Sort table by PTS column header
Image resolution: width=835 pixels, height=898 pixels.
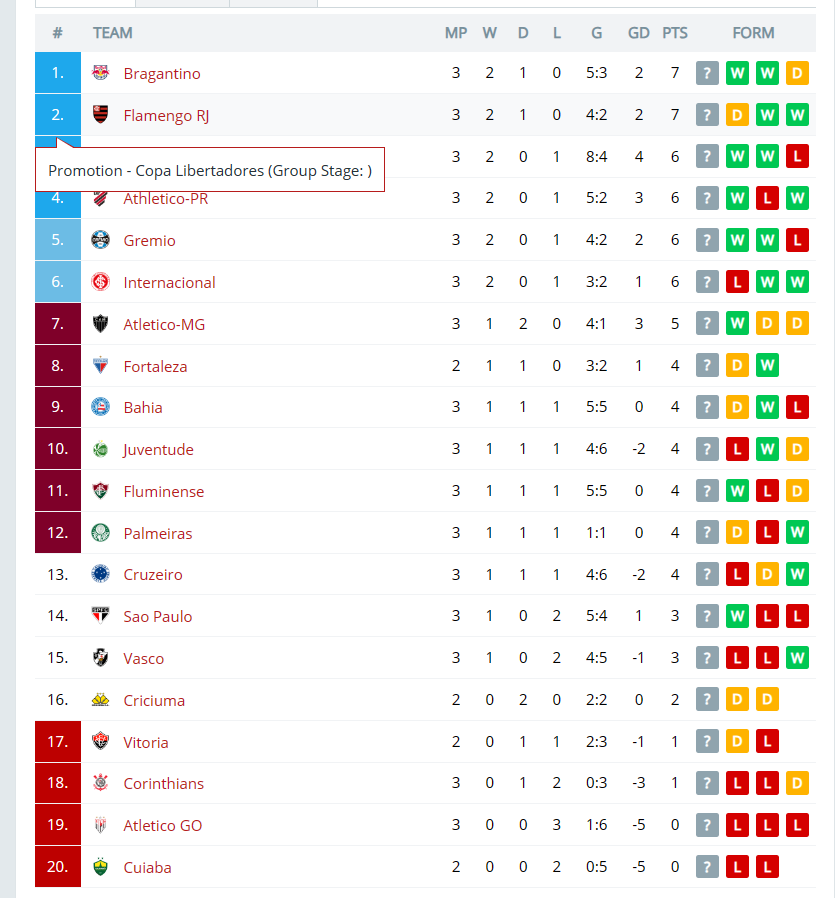click(x=675, y=33)
